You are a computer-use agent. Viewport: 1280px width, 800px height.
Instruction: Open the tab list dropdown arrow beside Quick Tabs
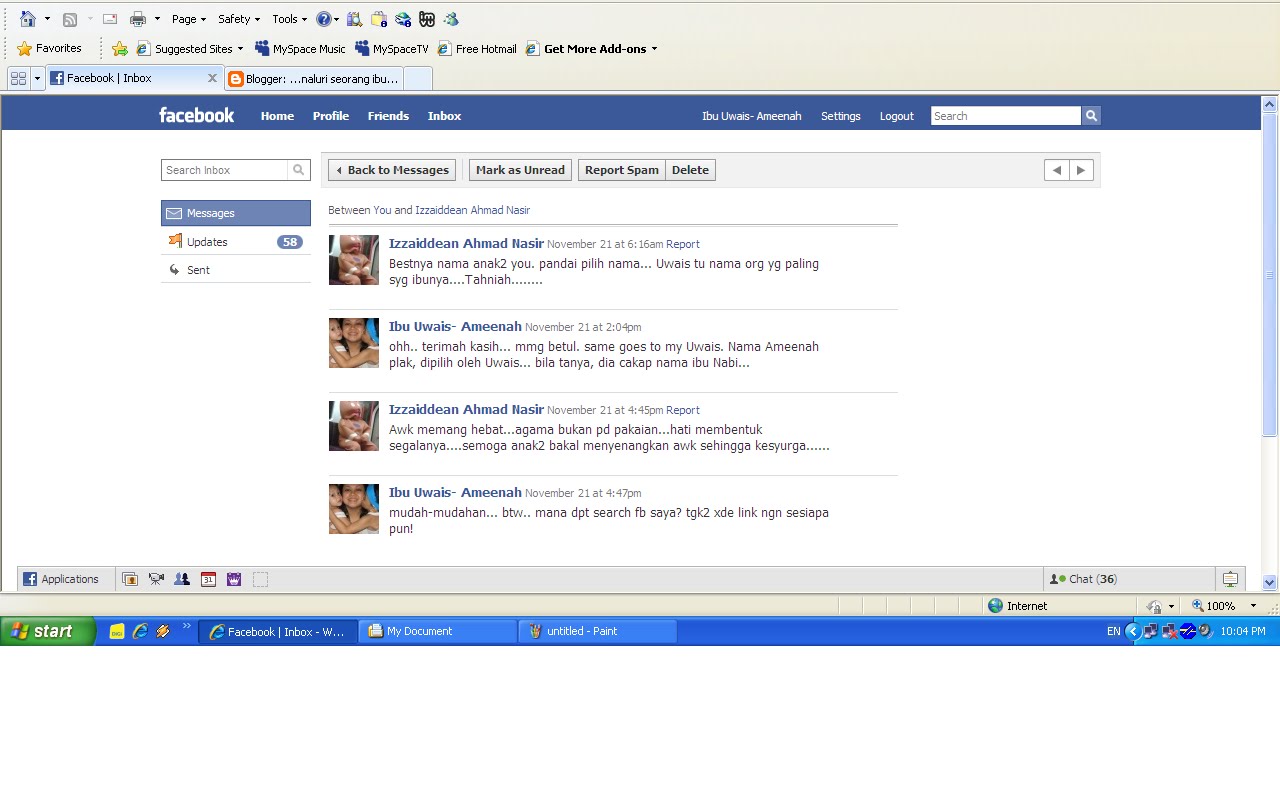click(37, 78)
